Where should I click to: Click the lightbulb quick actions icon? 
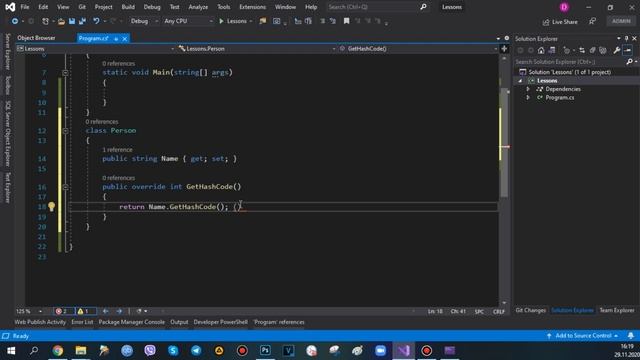(x=51, y=207)
